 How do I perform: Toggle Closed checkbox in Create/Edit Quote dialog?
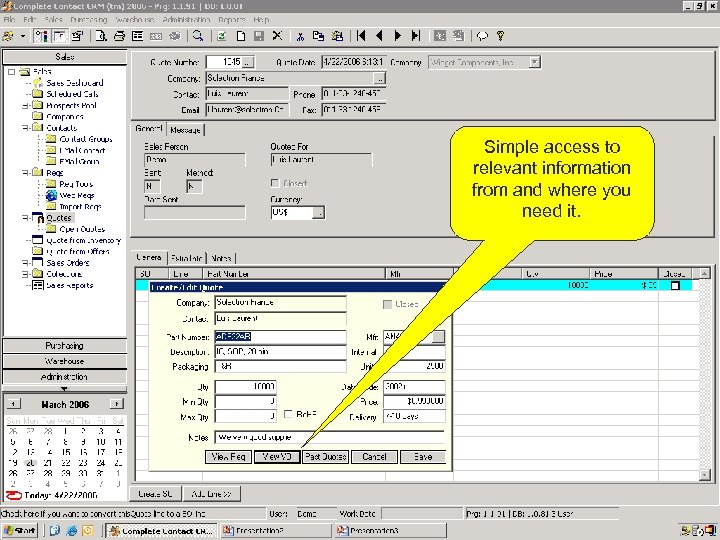[388, 304]
